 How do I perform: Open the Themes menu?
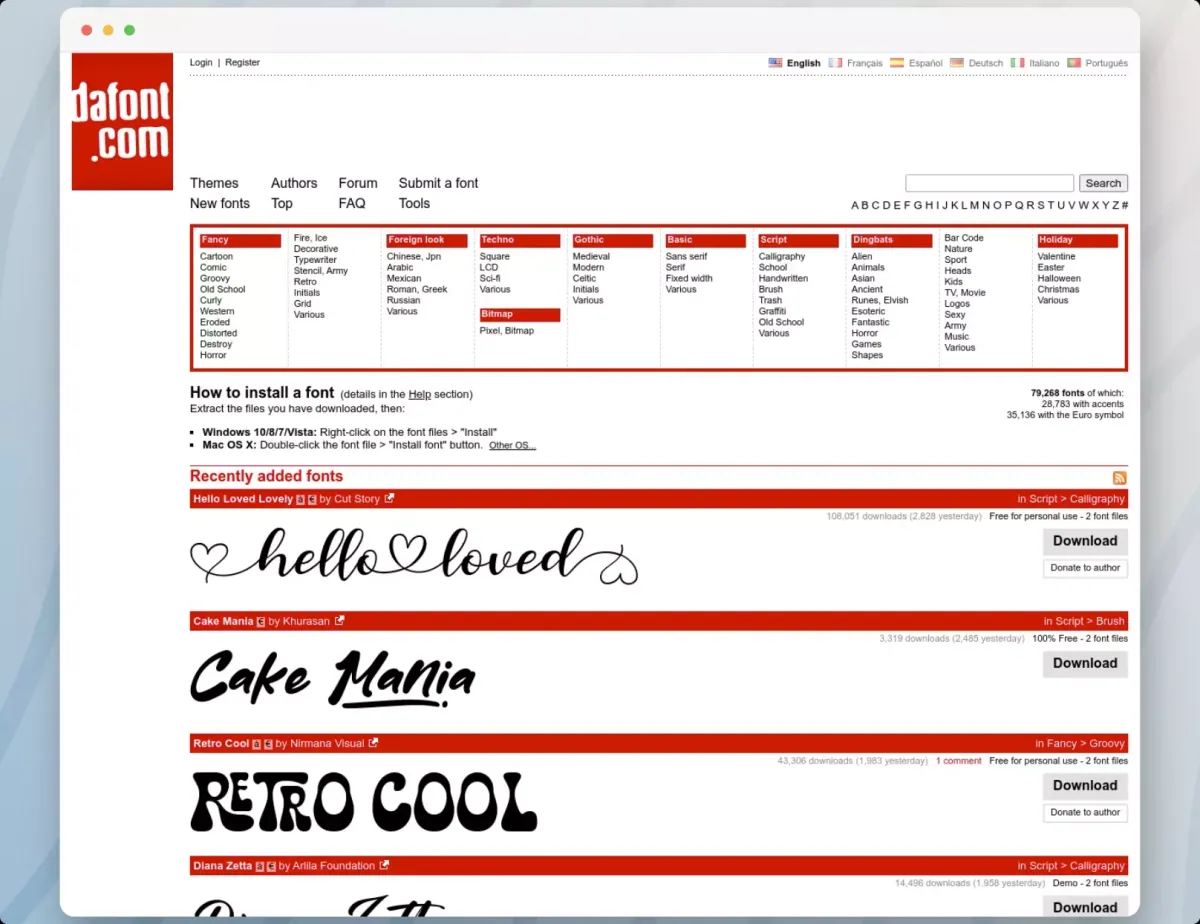(214, 183)
